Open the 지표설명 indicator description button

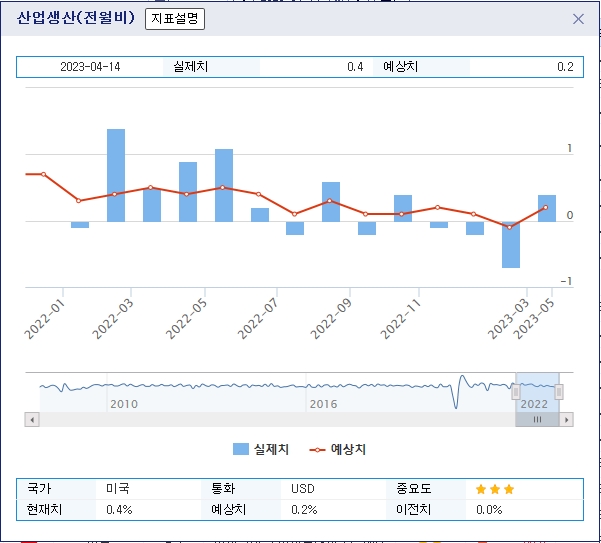(175, 19)
